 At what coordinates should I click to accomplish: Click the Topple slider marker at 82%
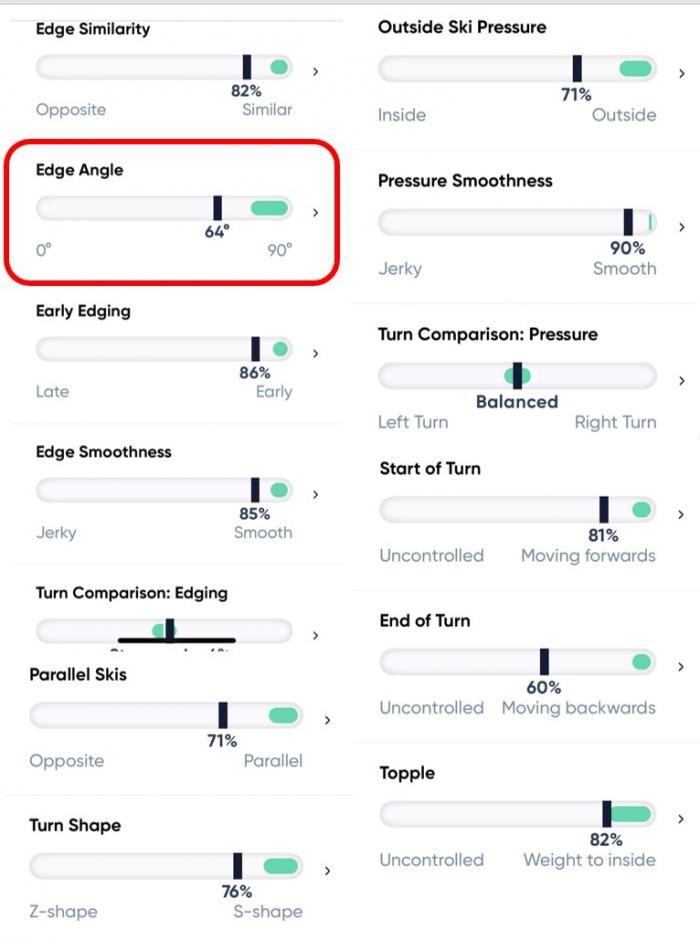point(607,814)
